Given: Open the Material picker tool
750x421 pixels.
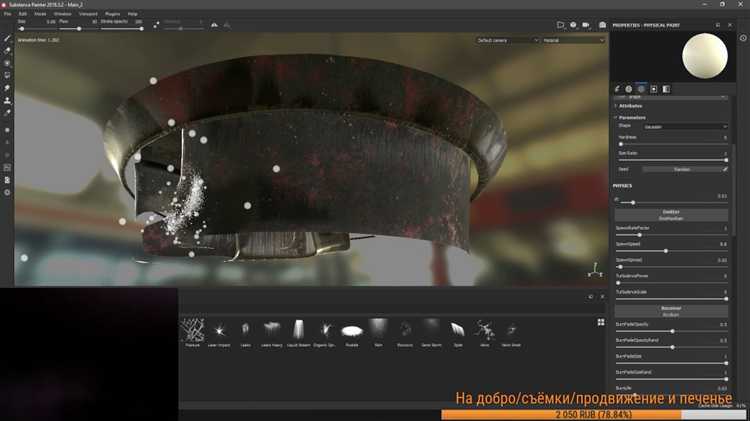Looking at the screenshot, I should (x=7, y=114).
